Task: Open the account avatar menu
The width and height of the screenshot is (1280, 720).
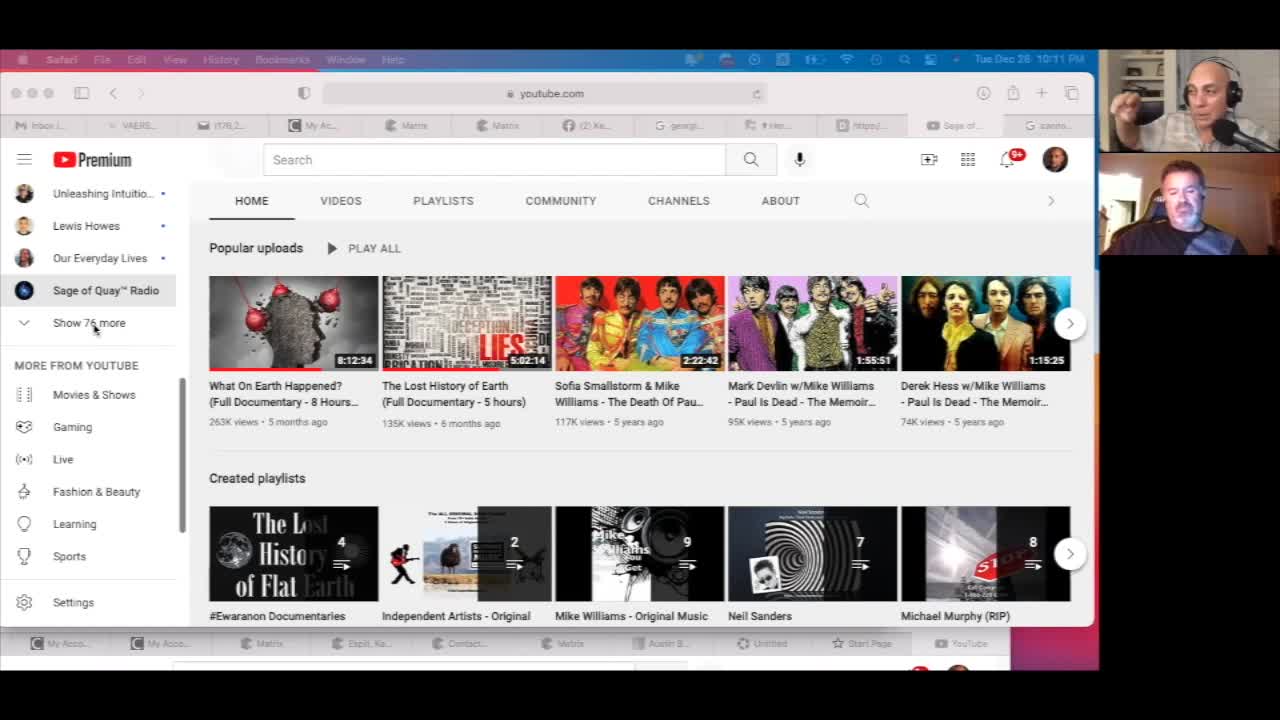Action: (1055, 160)
